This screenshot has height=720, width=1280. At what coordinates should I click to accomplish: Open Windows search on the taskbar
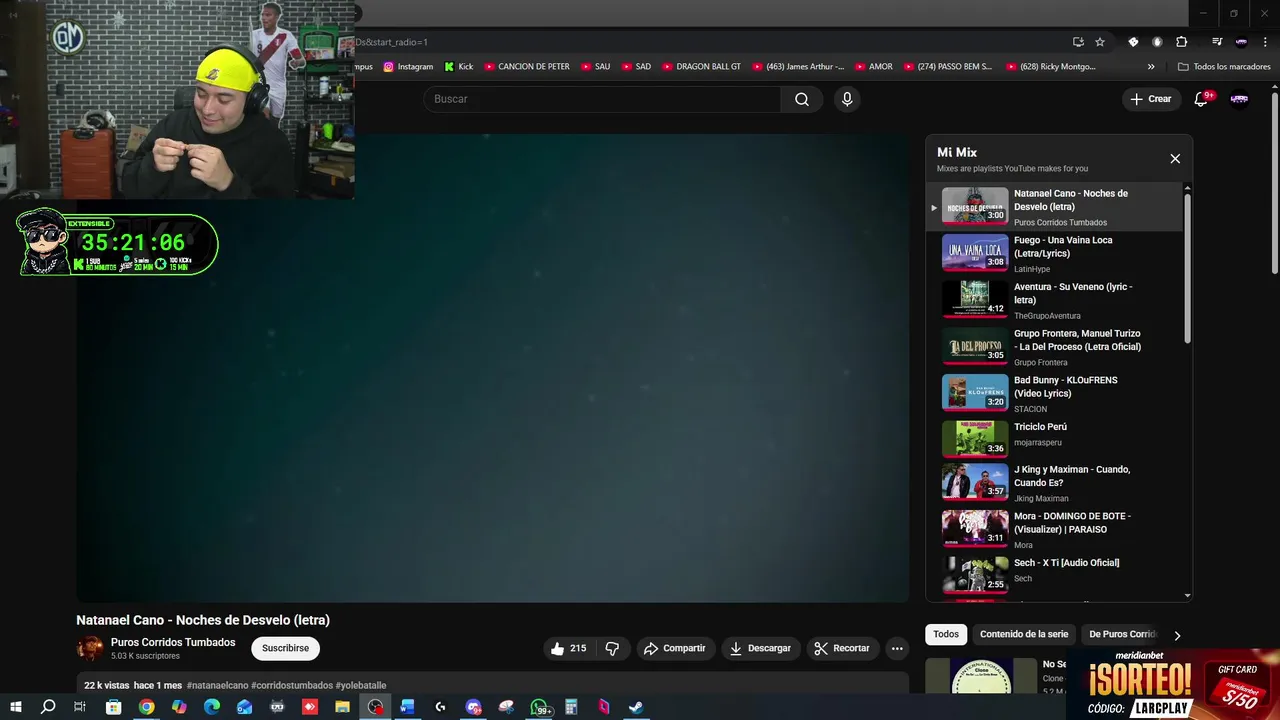[x=48, y=707]
